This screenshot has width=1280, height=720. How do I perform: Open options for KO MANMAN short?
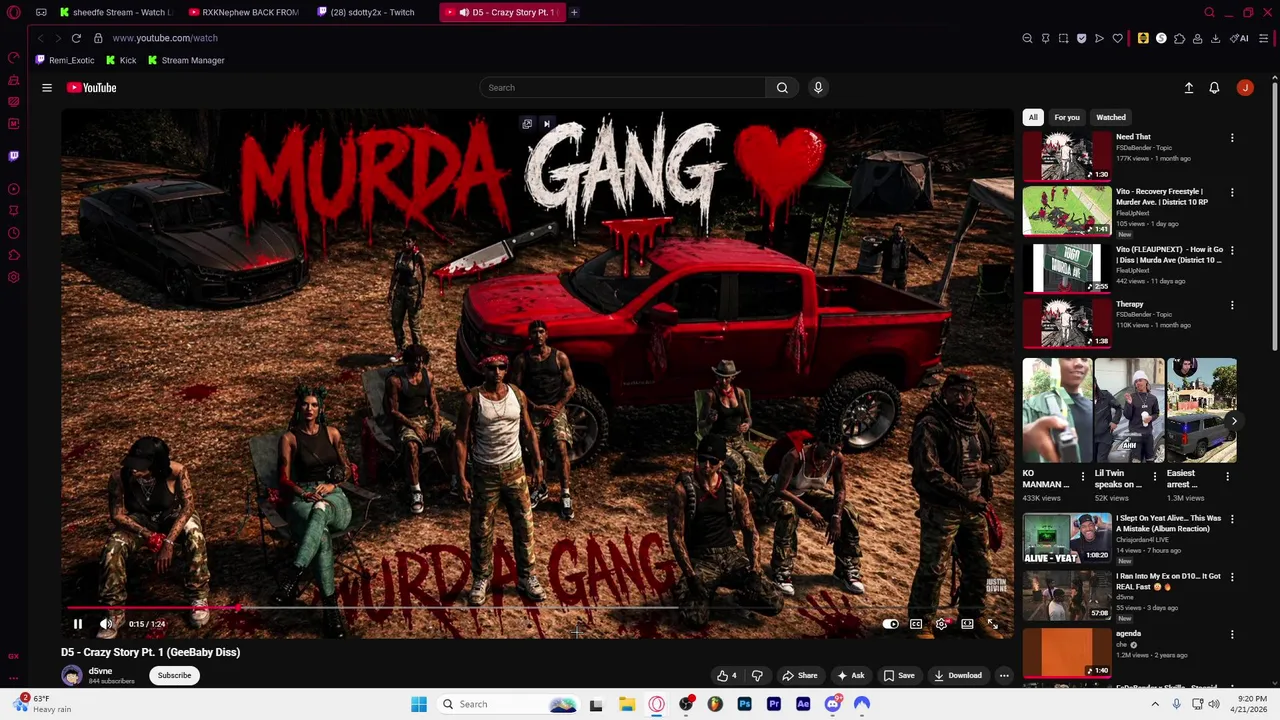1082,477
